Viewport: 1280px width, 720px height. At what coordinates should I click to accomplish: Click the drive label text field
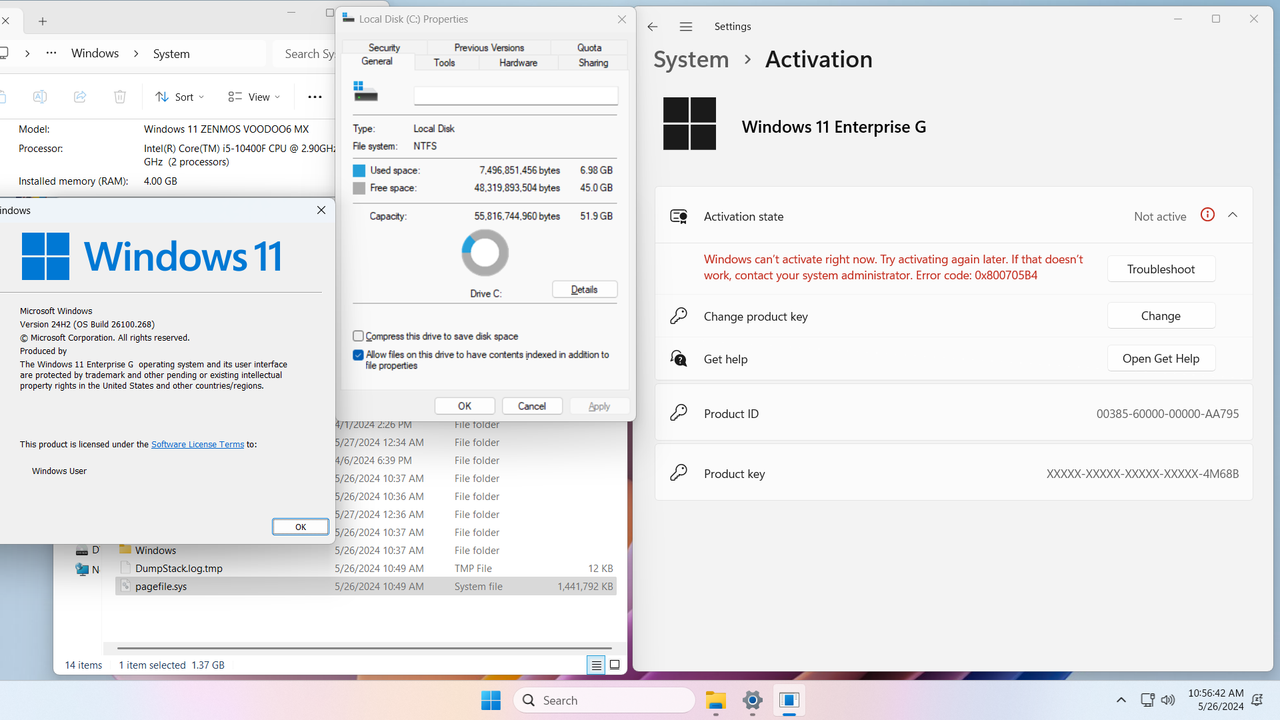pos(516,95)
